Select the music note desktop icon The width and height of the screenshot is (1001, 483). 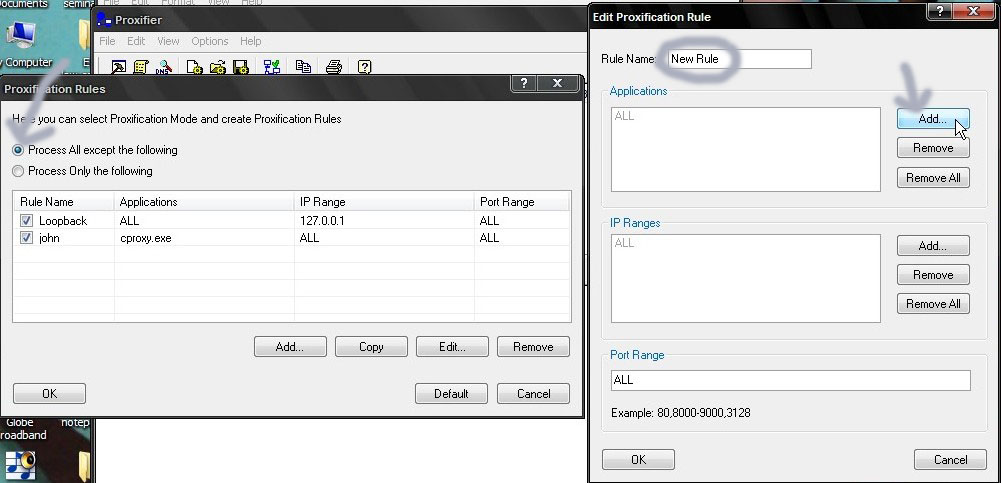click(x=21, y=466)
